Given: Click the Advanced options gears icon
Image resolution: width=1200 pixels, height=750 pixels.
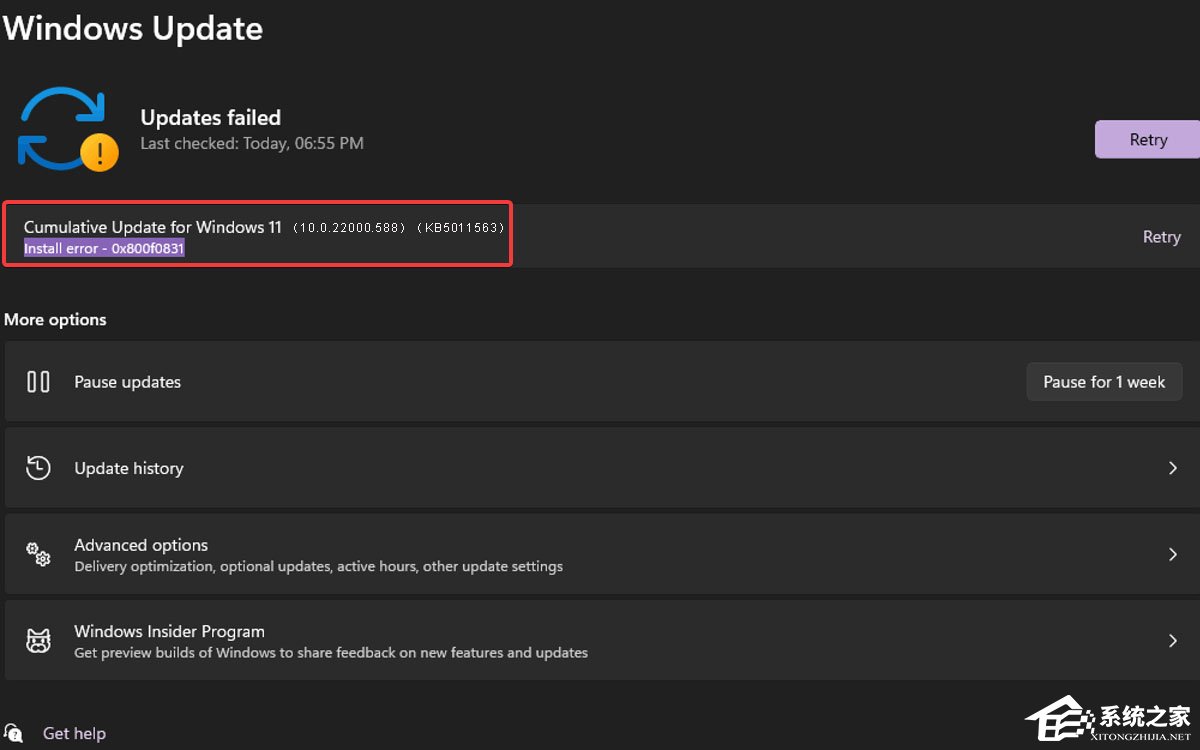Looking at the screenshot, I should point(38,555).
